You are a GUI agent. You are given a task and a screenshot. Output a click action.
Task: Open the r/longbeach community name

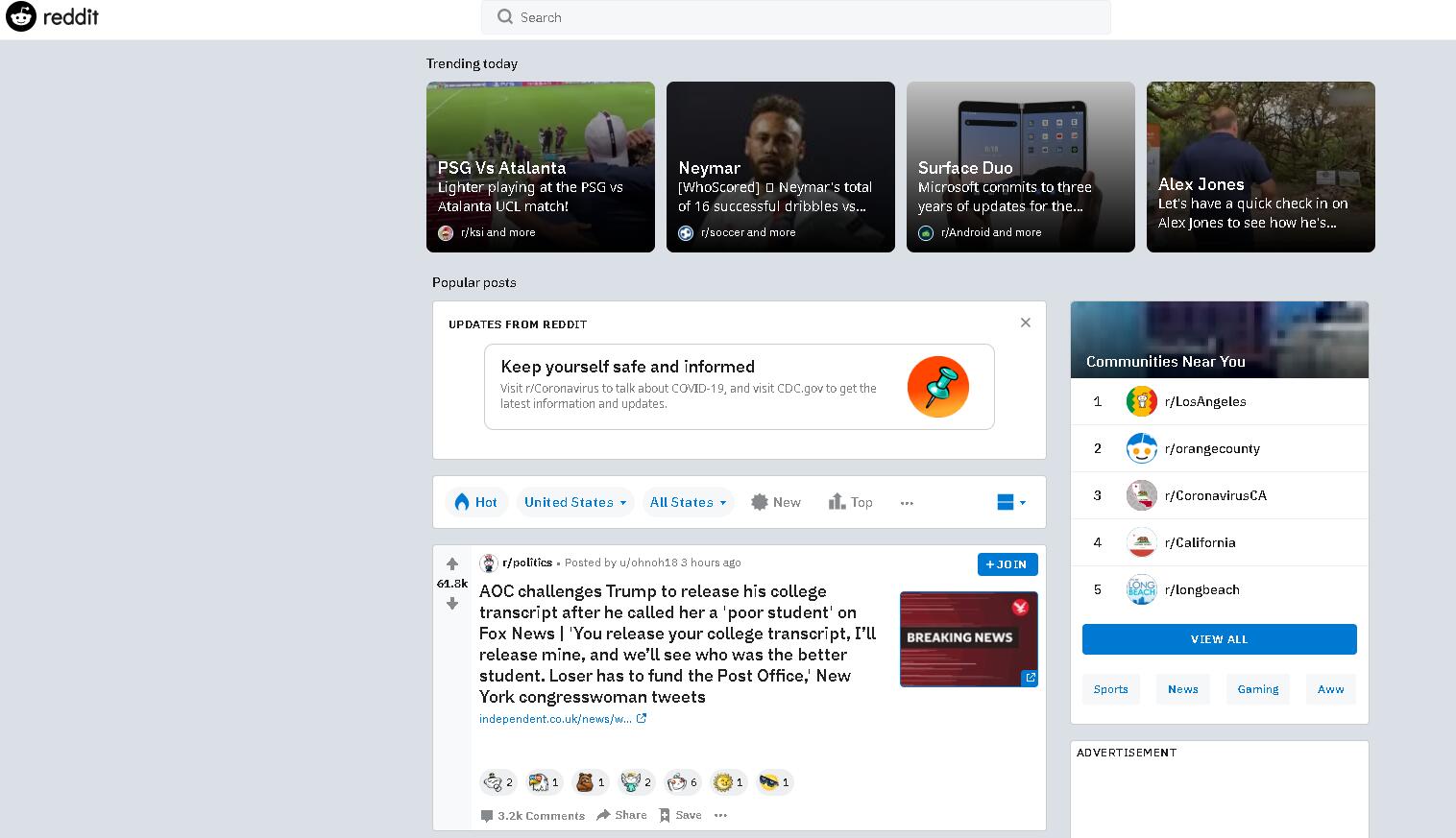(1202, 589)
